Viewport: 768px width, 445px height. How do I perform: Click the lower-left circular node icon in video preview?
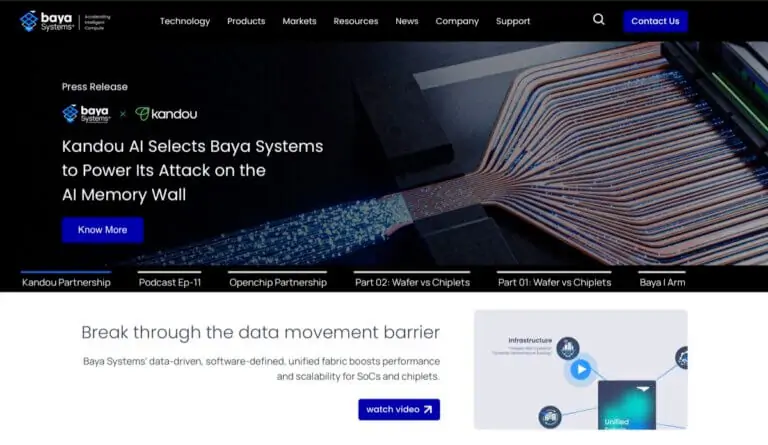tap(550, 417)
